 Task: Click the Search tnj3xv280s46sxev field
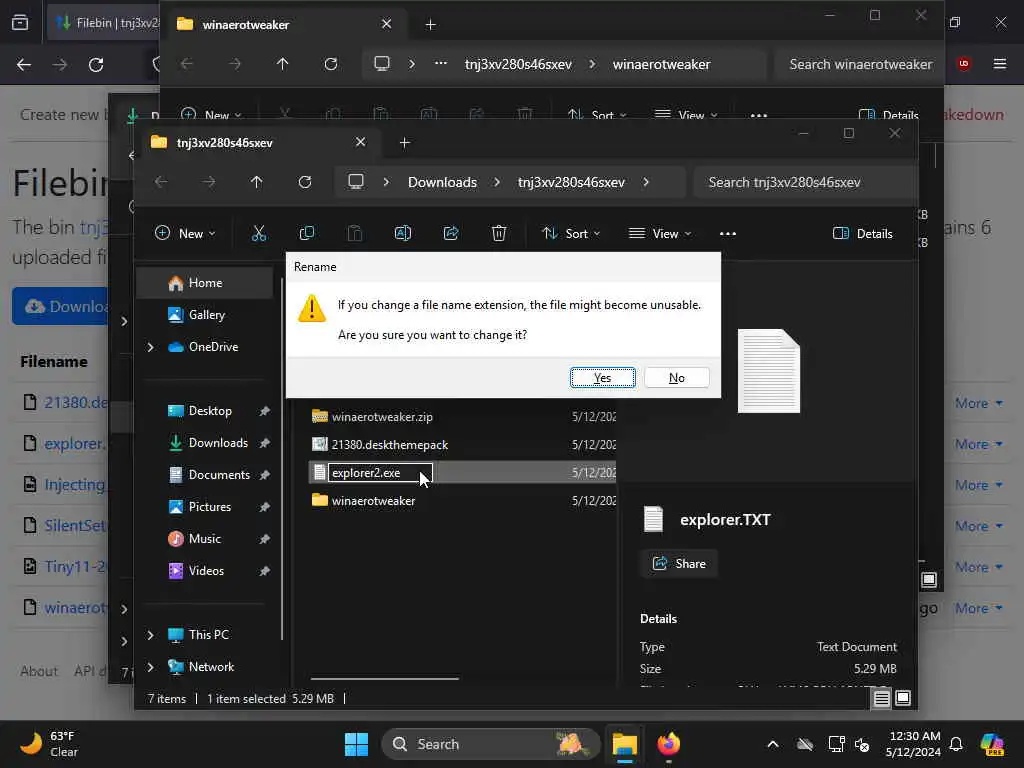[x=805, y=182]
